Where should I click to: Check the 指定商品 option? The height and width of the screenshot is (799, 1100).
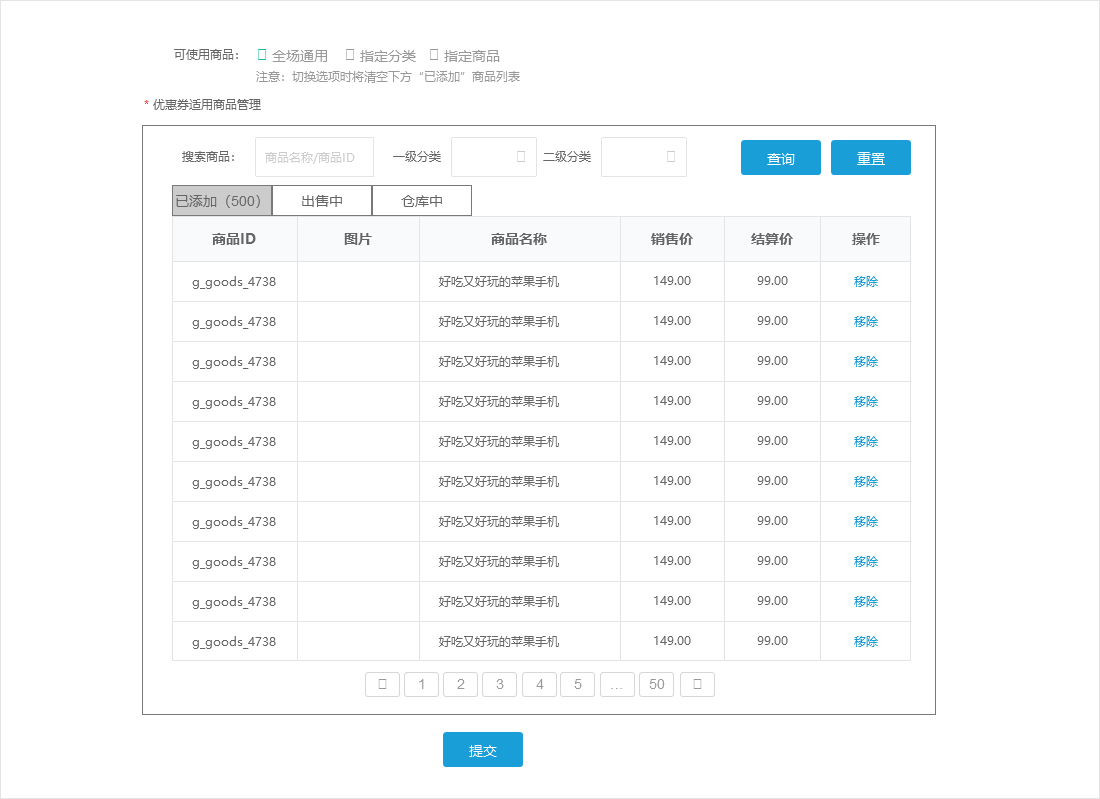click(433, 55)
